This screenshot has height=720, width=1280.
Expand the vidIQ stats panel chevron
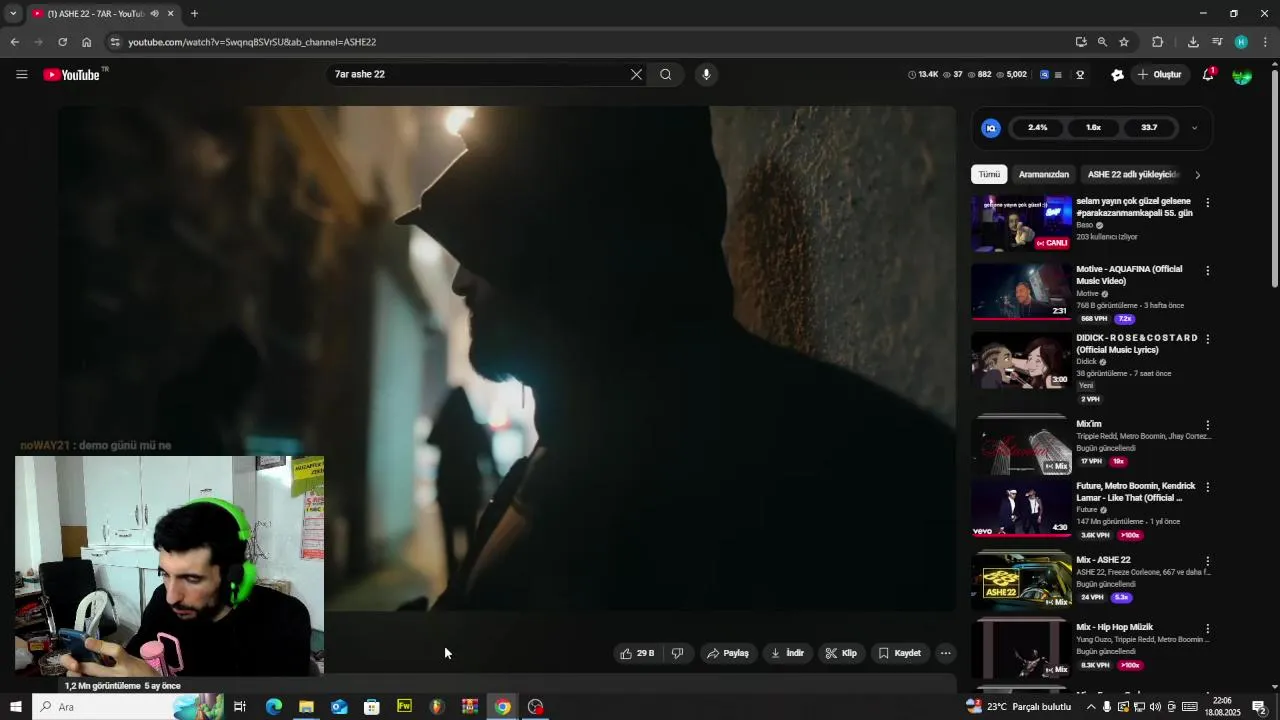tap(1194, 128)
